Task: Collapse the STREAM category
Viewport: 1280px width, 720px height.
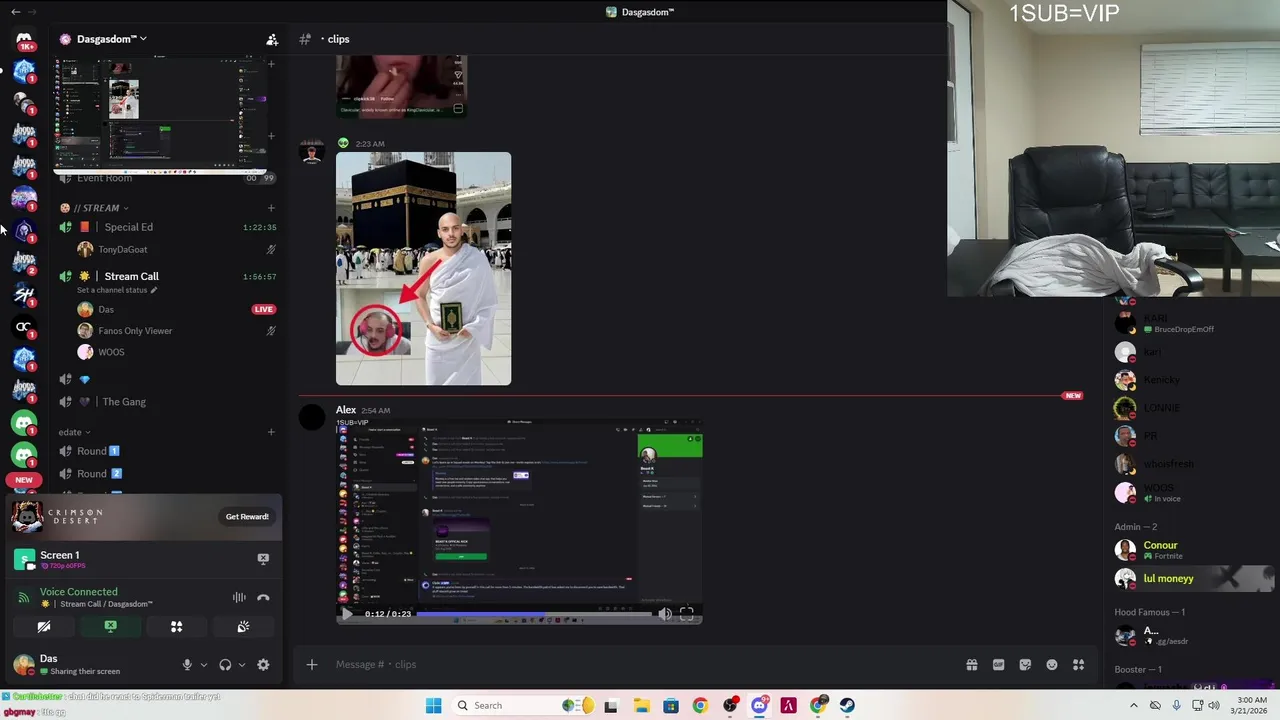Action: click(x=100, y=208)
